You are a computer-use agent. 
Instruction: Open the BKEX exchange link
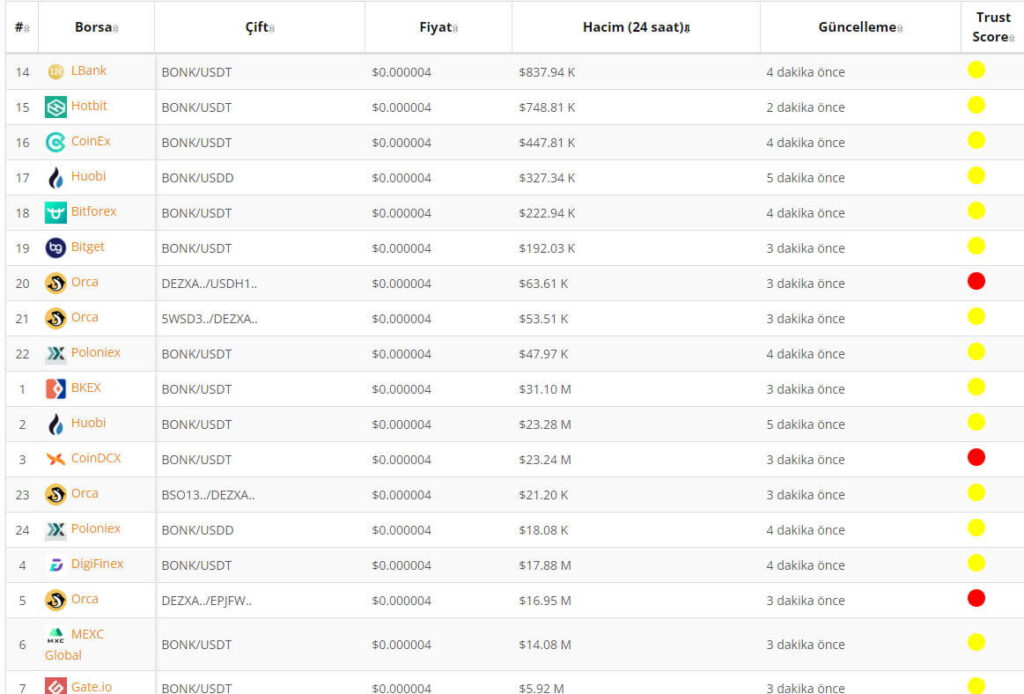(86, 388)
